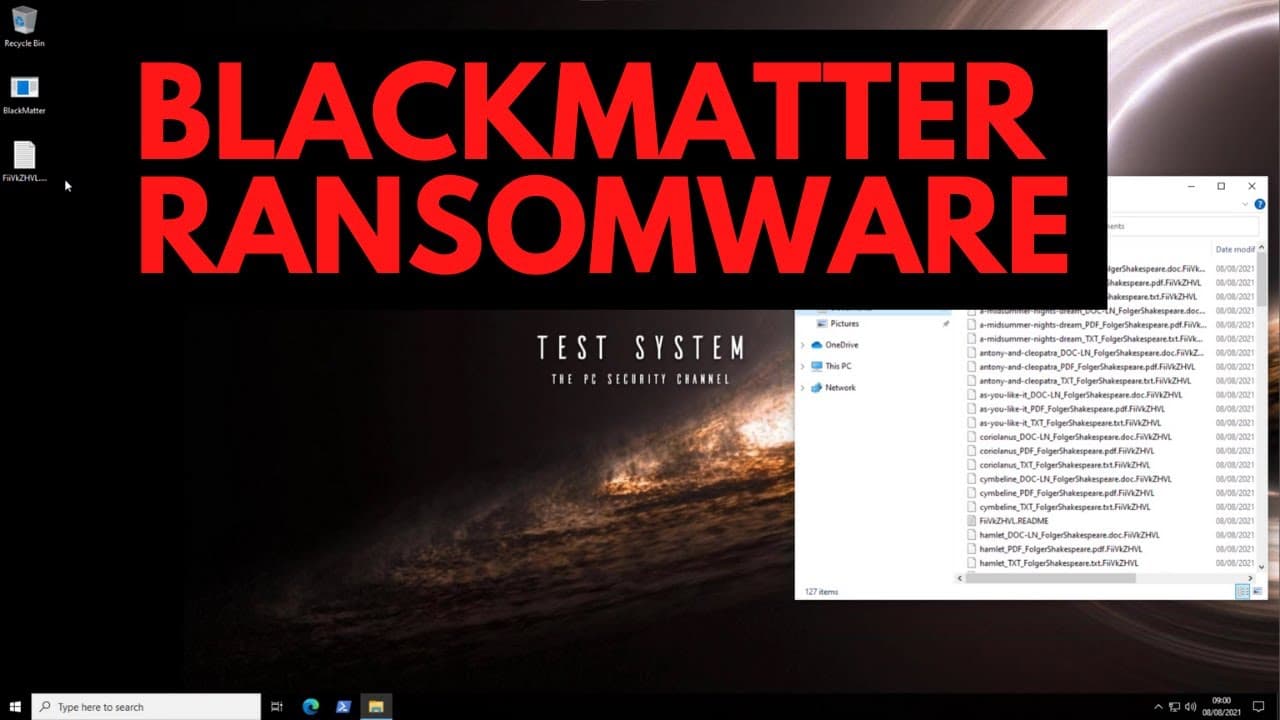Viewport: 1280px width, 720px height.
Task: Select antony-and-cleopatra_DOC-LN_FolgerShakespeare.doc file
Action: click(1085, 353)
